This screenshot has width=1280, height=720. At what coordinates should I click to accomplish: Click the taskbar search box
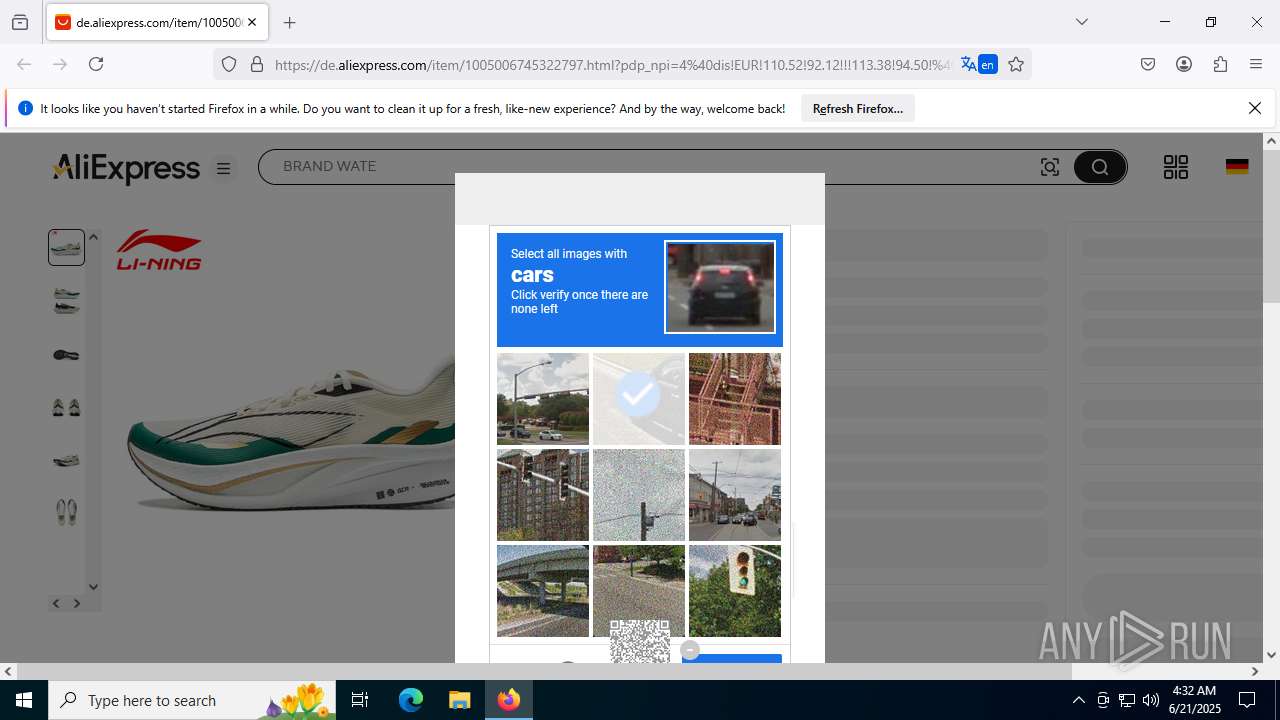[193, 700]
